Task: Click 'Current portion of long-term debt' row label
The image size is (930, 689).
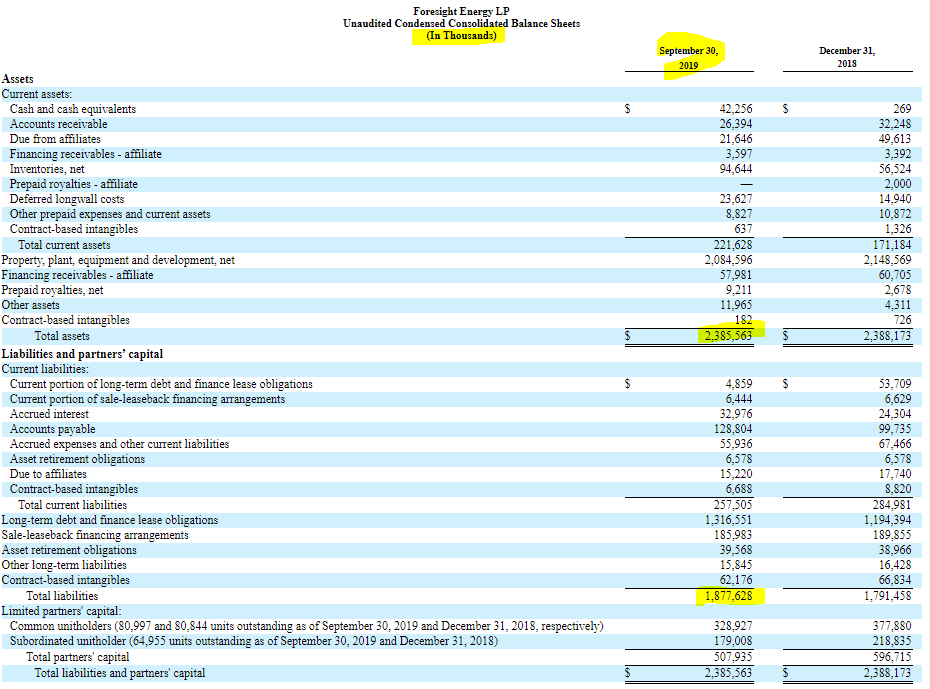Action: pos(161,384)
